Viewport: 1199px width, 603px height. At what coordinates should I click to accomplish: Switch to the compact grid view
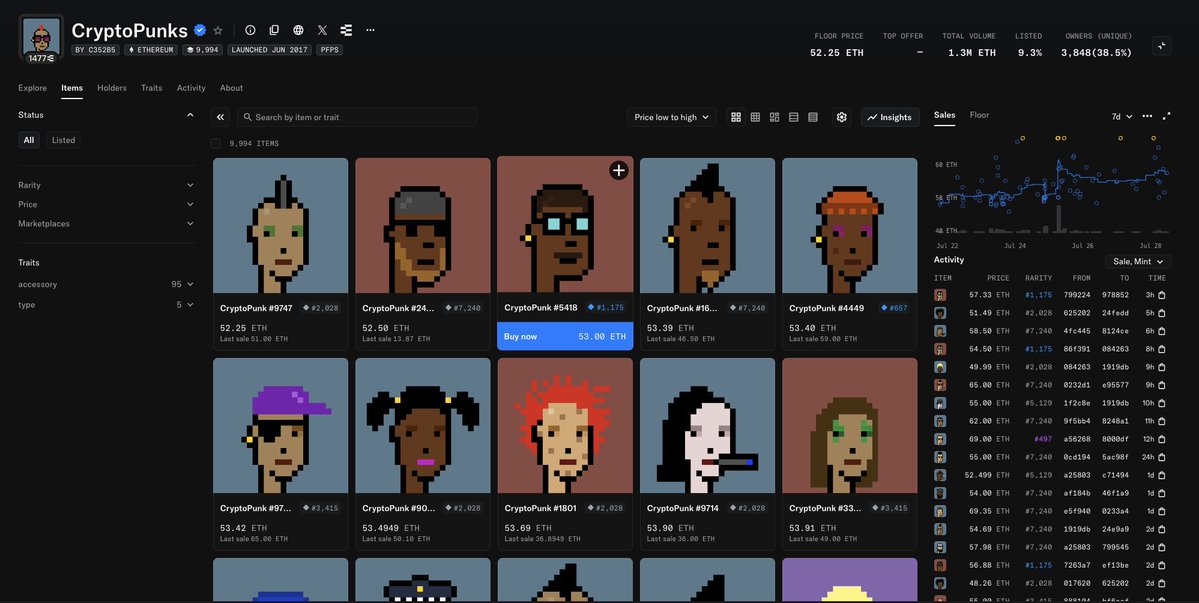click(755, 117)
